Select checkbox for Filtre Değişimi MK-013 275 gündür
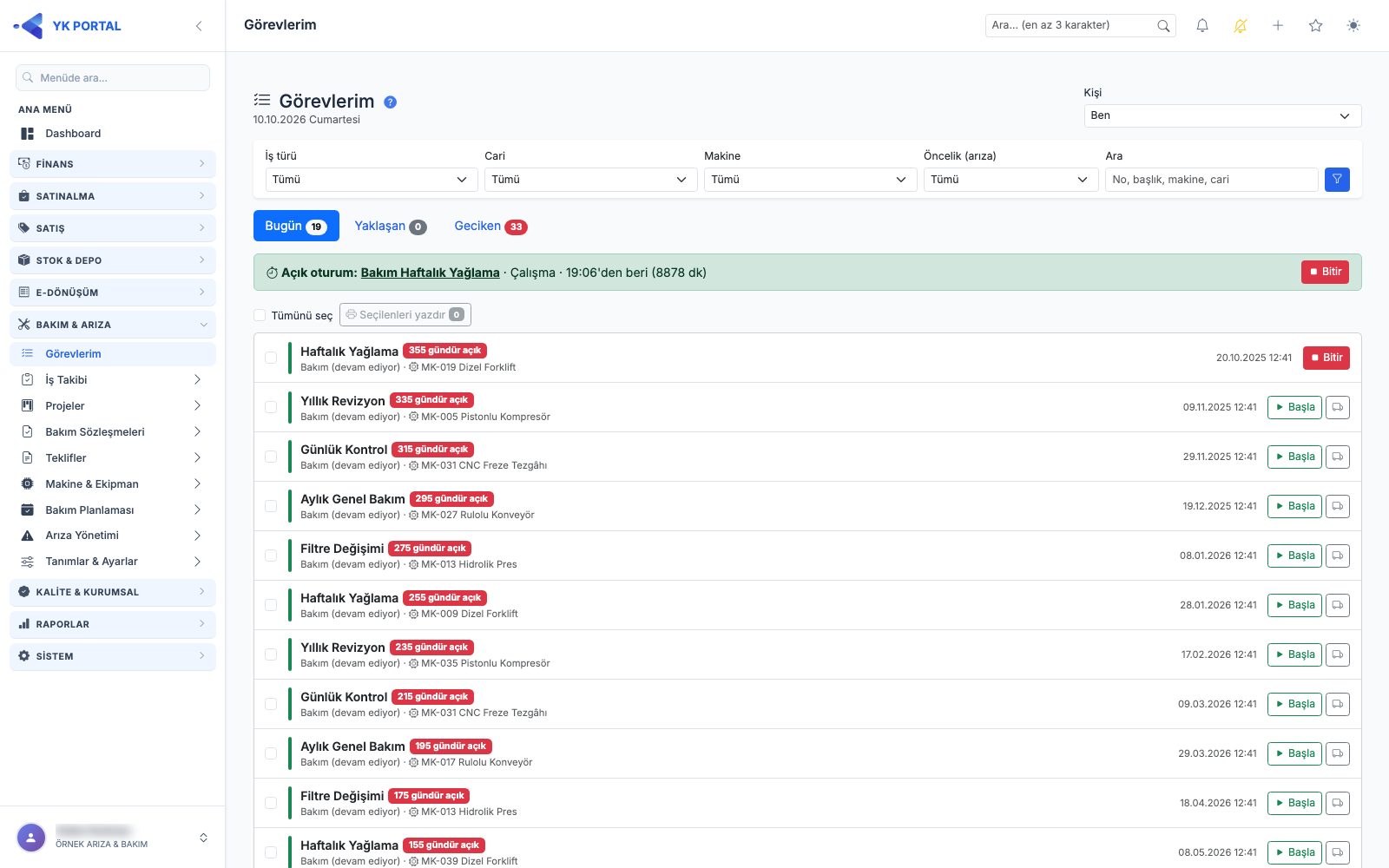 tap(271, 556)
